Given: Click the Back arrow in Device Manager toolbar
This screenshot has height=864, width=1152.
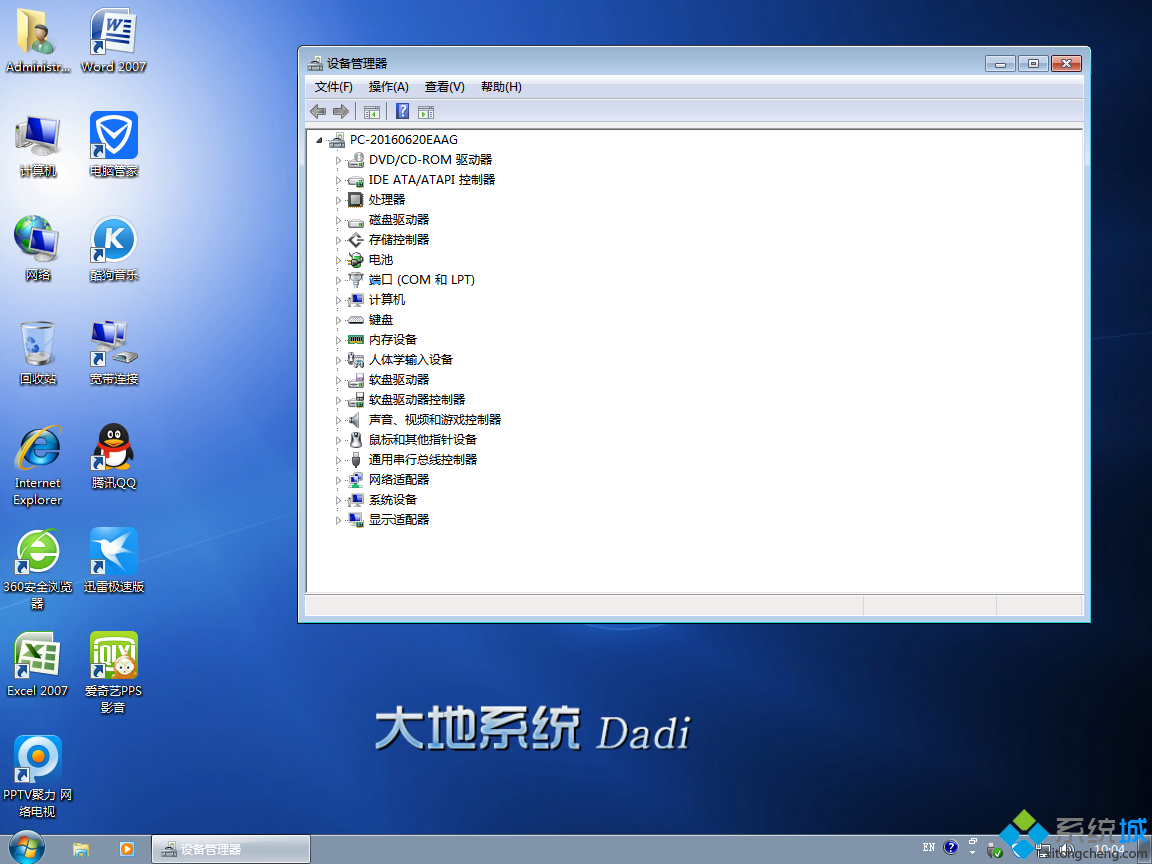Looking at the screenshot, I should click(x=318, y=112).
